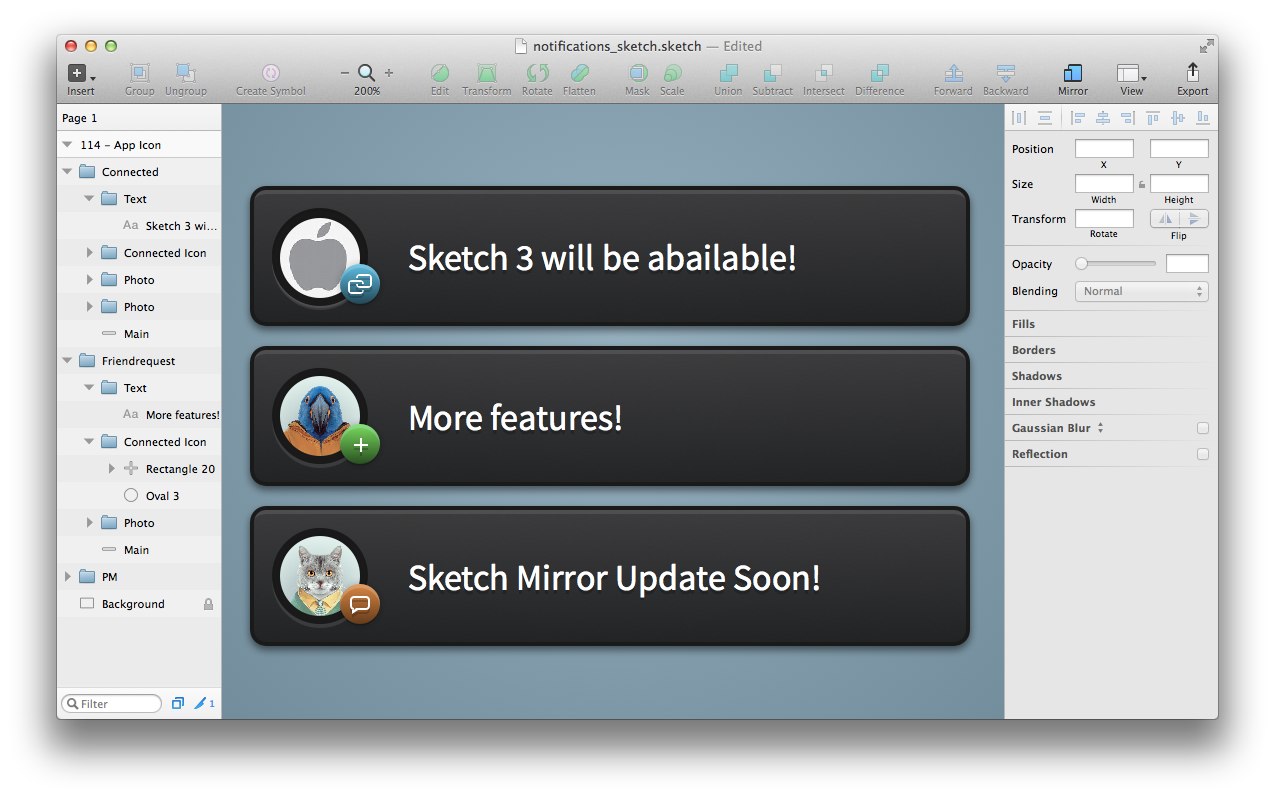Screen dimensions: 1275x798
Task: Collapse the 114 – App Icon artboard
Action: 67,145
